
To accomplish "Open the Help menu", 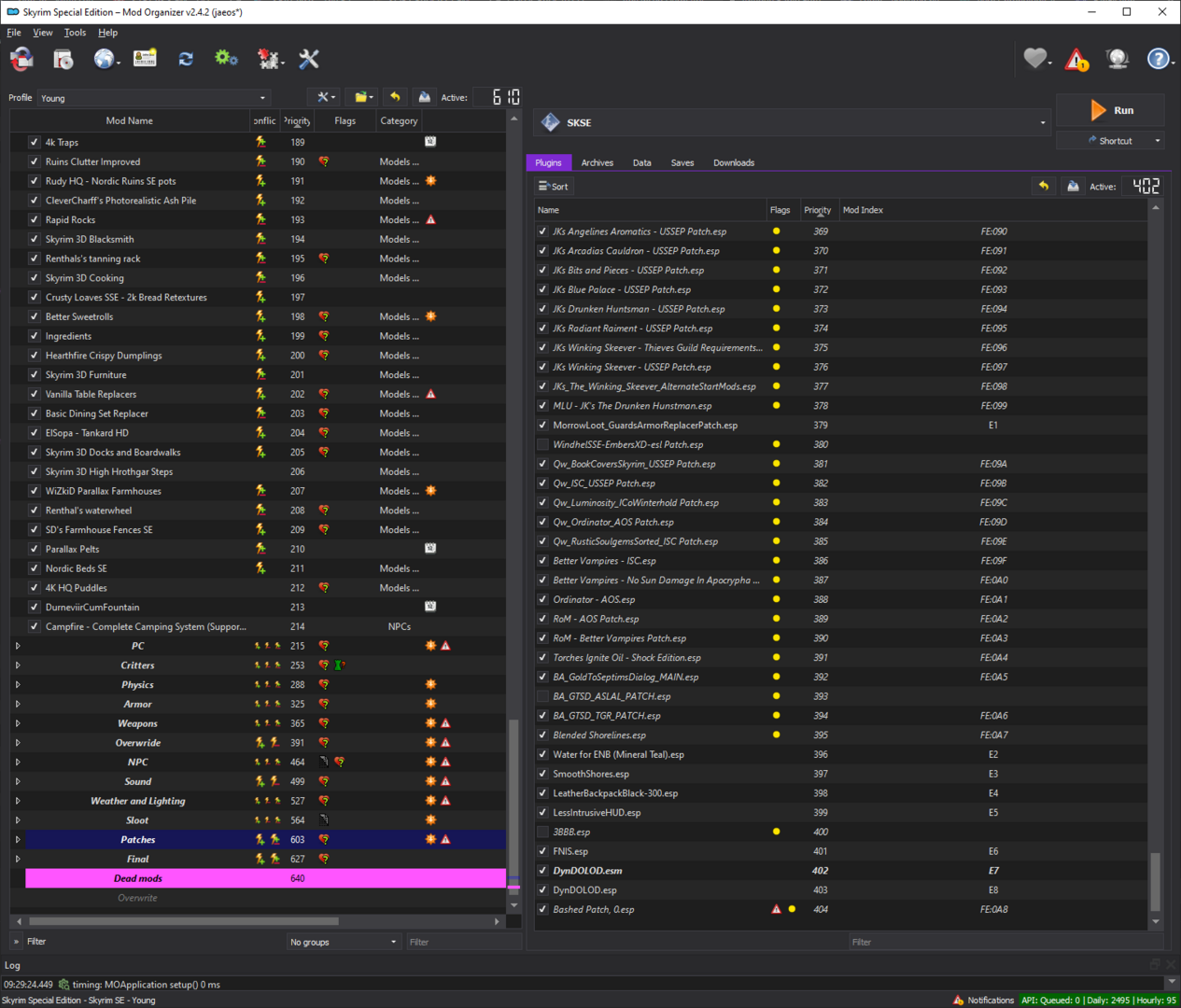I will tap(108, 33).
